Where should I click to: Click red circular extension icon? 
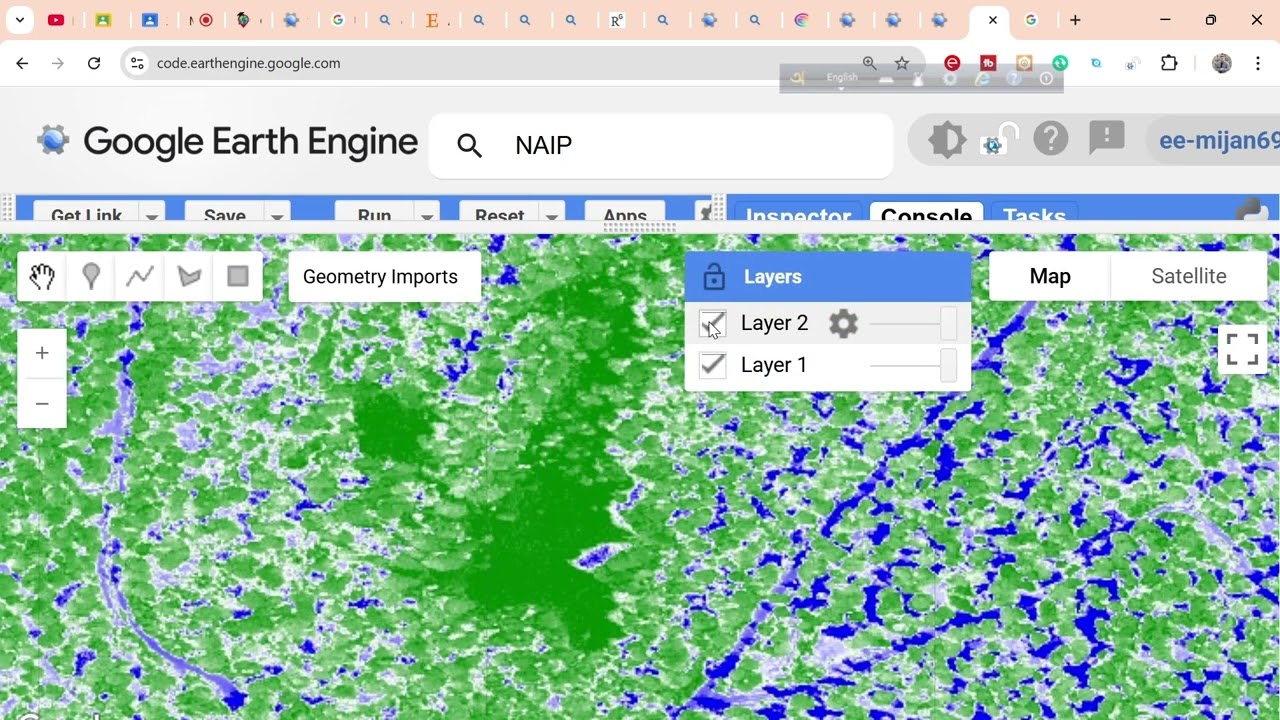click(x=952, y=63)
